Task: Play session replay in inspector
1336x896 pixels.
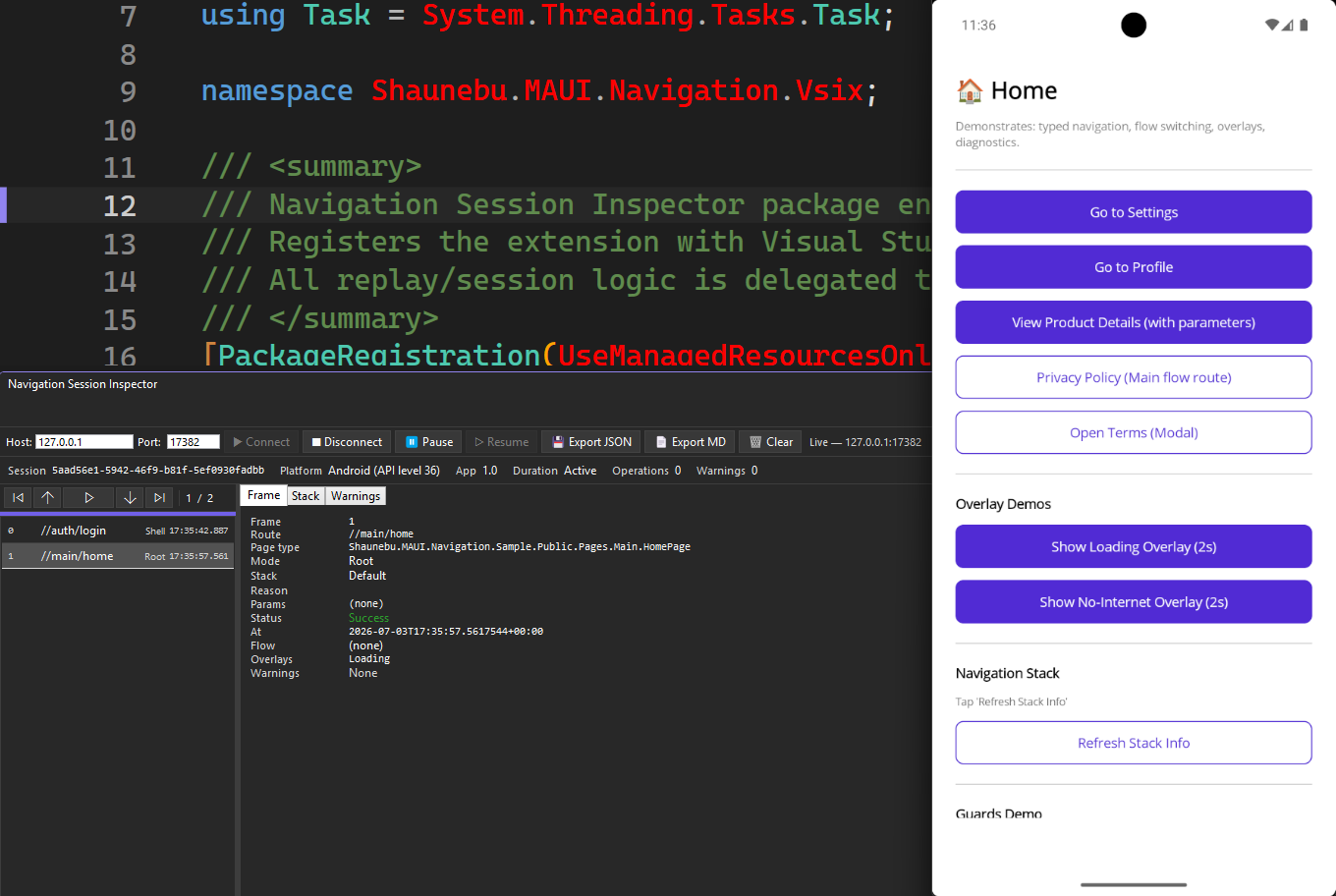Action: pyautogui.click(x=88, y=498)
